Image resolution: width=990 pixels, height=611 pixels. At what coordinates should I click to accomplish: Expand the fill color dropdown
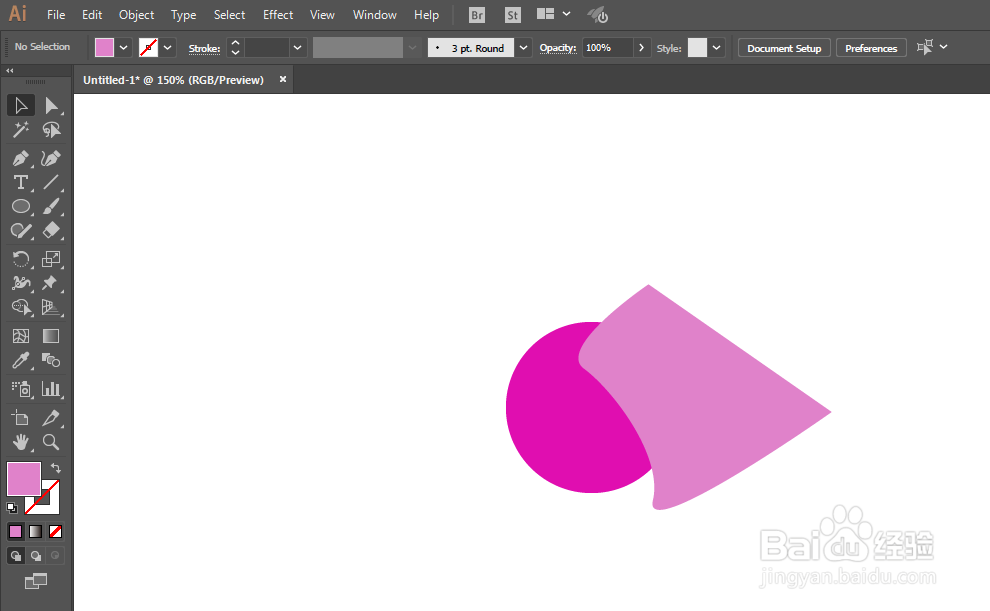[124, 47]
